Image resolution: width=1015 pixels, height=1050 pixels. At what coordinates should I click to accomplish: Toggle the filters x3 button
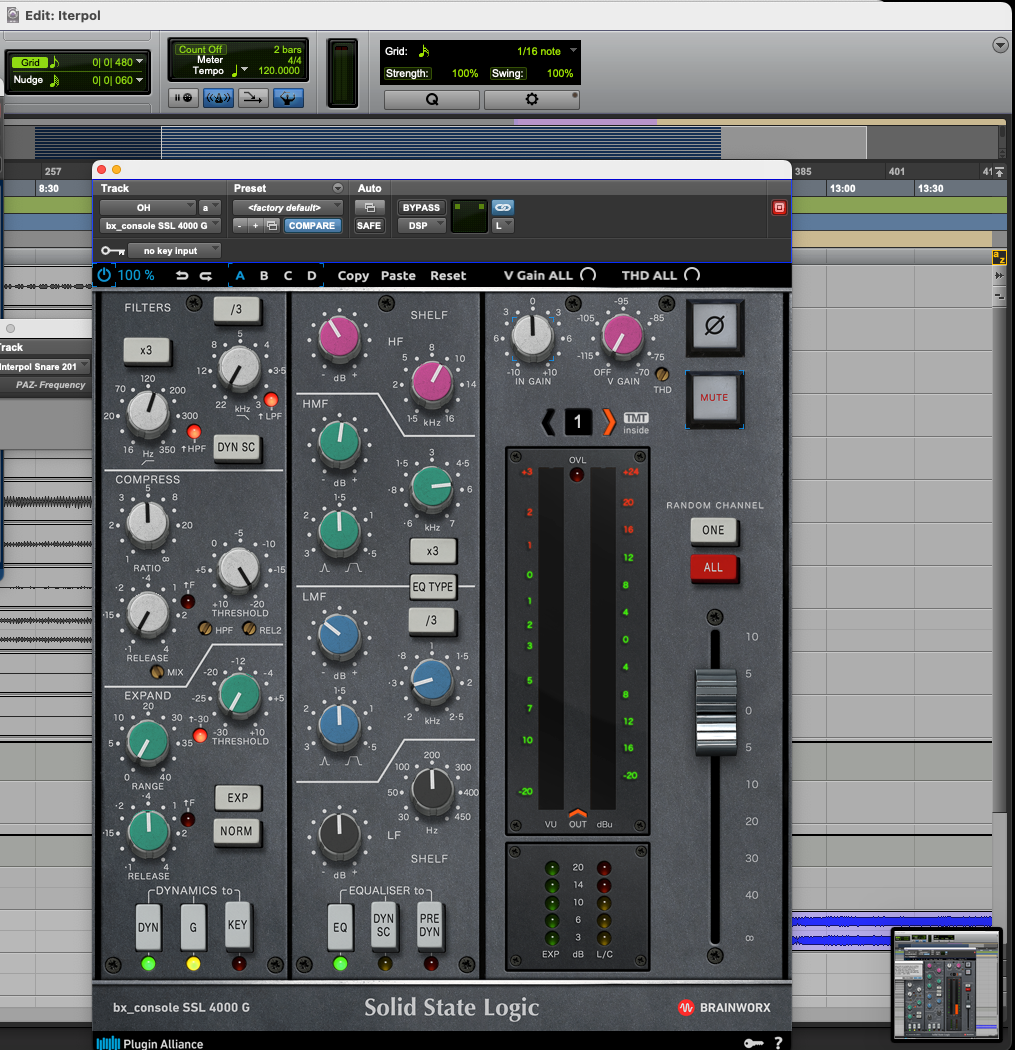[x=146, y=350]
